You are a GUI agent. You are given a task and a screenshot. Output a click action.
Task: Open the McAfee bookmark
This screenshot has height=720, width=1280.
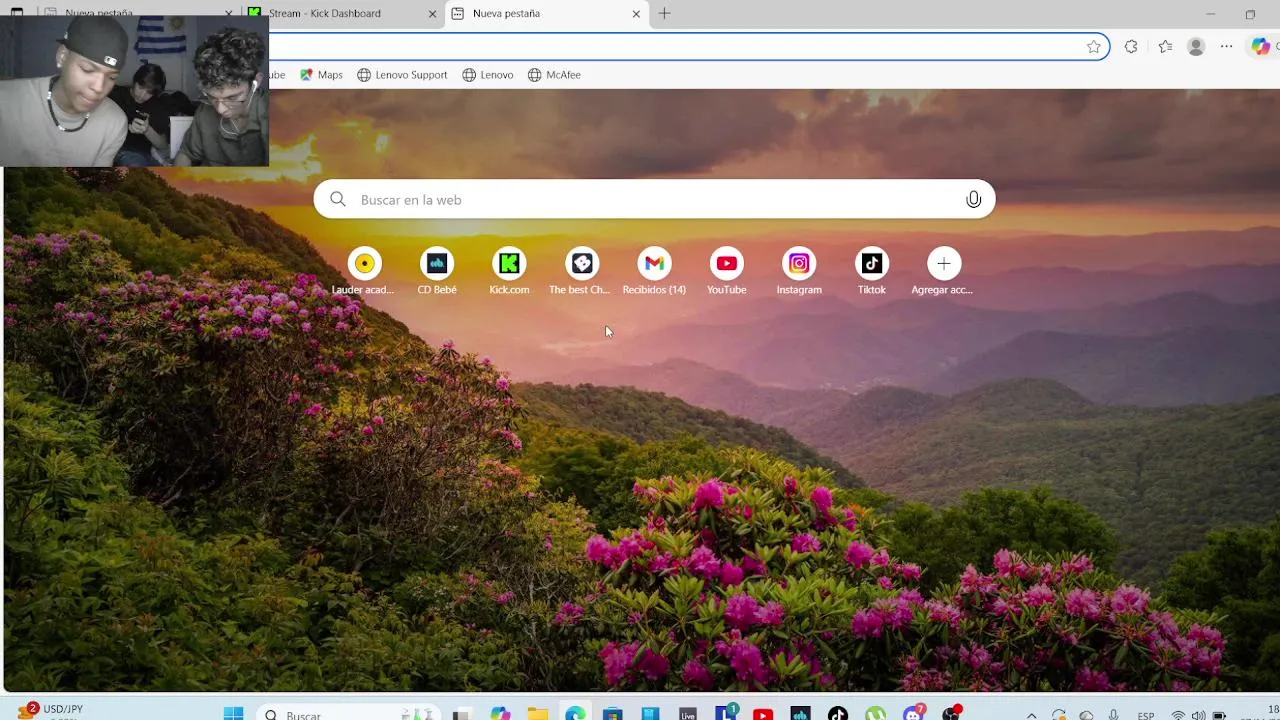(x=554, y=75)
